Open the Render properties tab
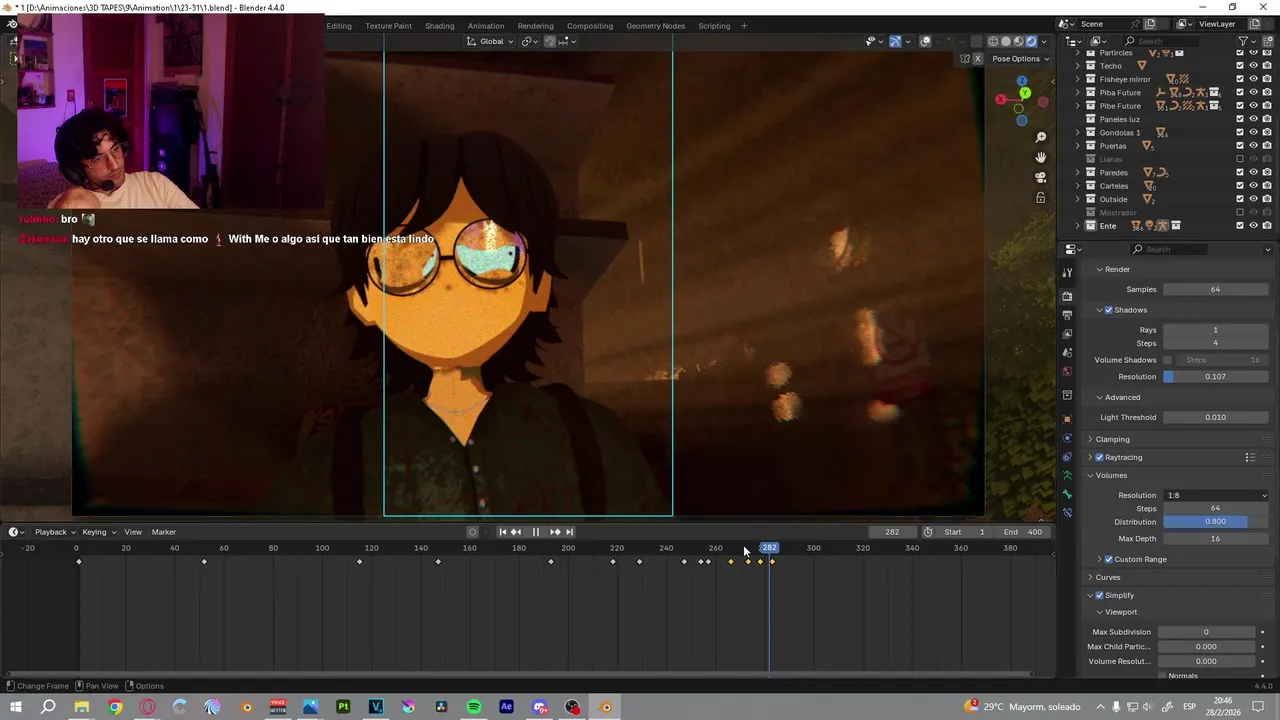 (x=1067, y=296)
